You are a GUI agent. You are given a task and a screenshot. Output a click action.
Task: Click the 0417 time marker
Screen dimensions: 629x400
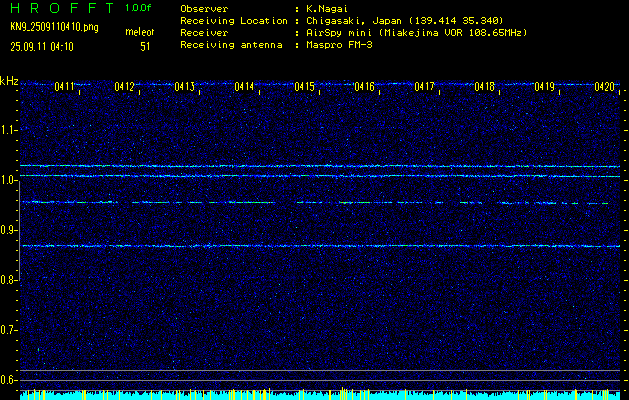click(x=424, y=86)
